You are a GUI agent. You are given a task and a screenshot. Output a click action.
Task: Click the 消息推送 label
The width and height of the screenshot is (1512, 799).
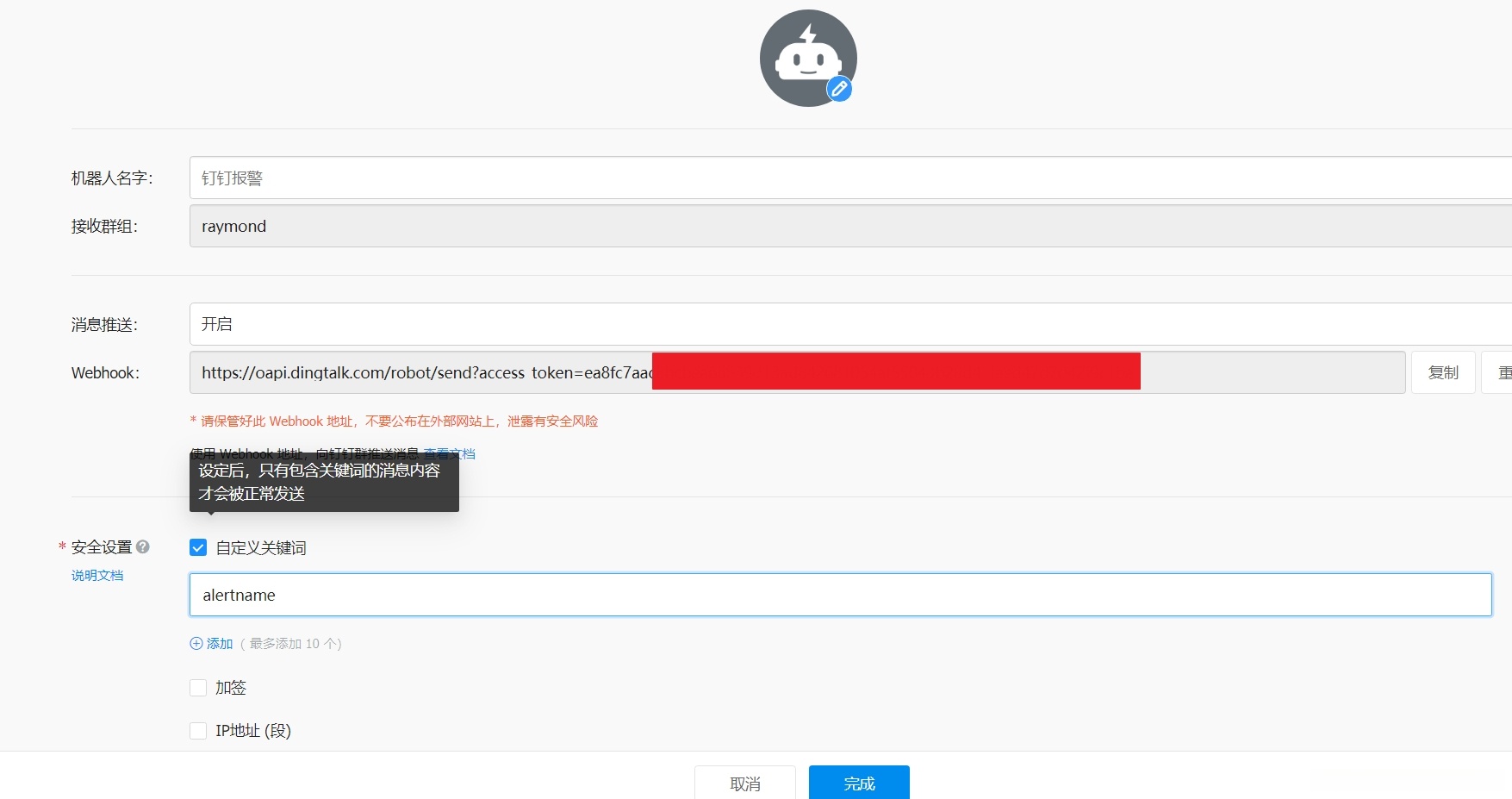(104, 324)
